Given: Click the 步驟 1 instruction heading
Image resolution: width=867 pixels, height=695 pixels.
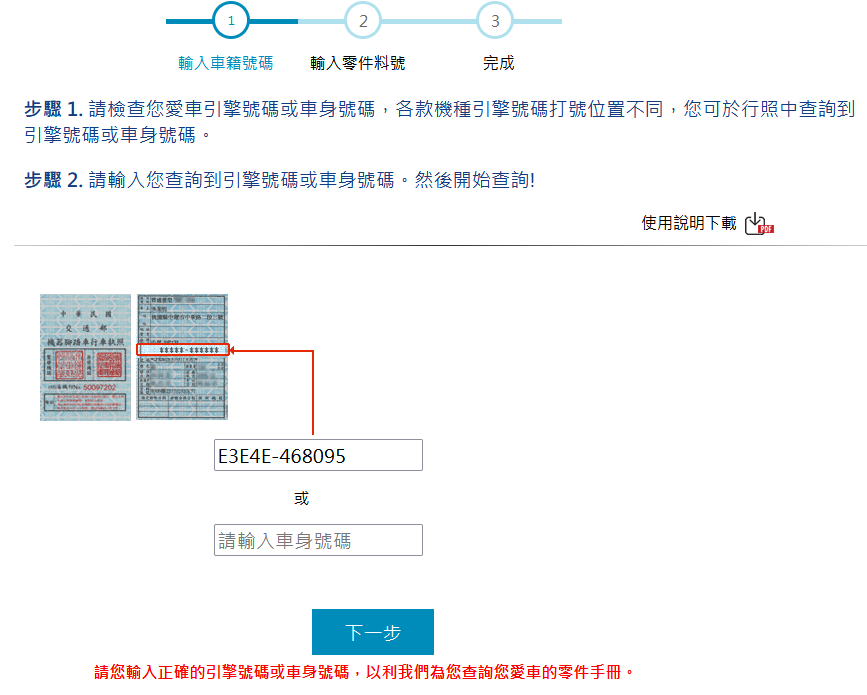Looking at the screenshot, I should [x=52, y=110].
